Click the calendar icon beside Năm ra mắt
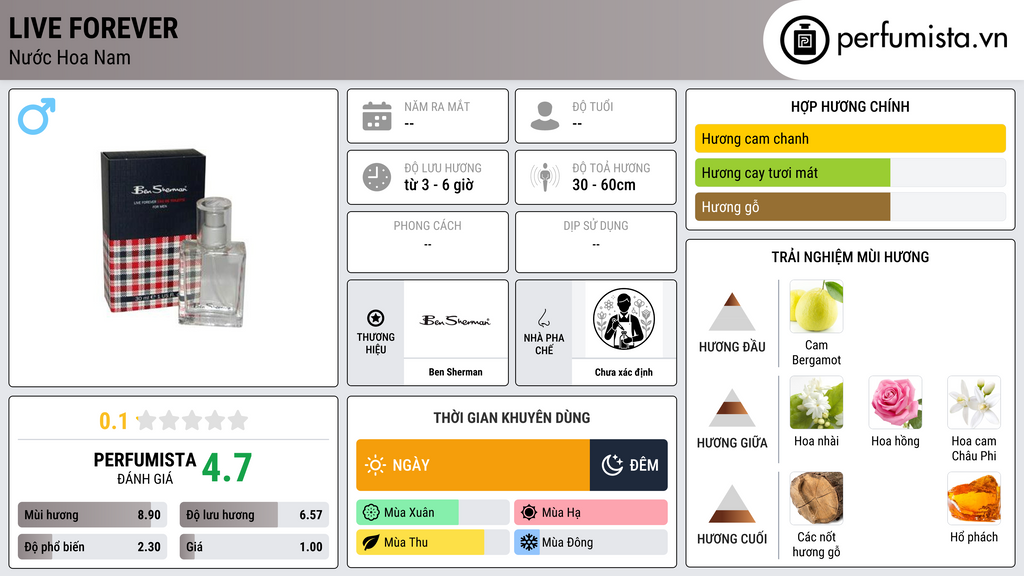1024x576 pixels. [x=377, y=116]
